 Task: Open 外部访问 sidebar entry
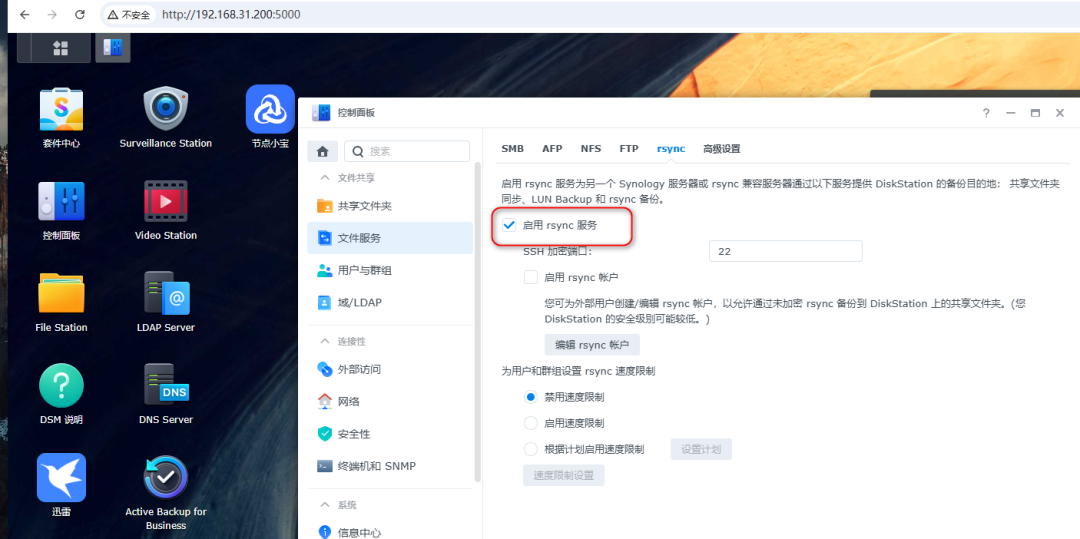(390, 369)
